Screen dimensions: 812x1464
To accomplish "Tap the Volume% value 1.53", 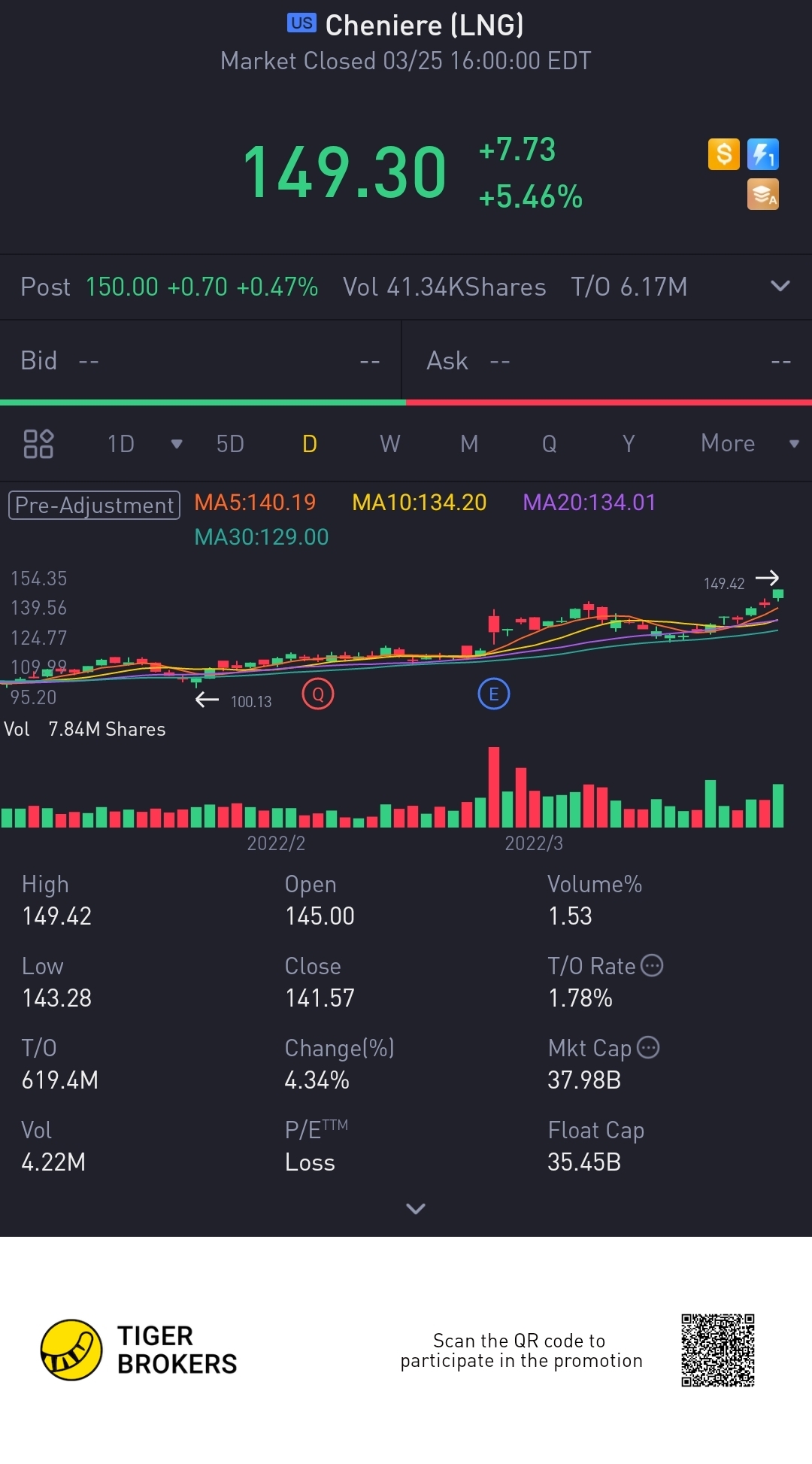I will coord(570,916).
